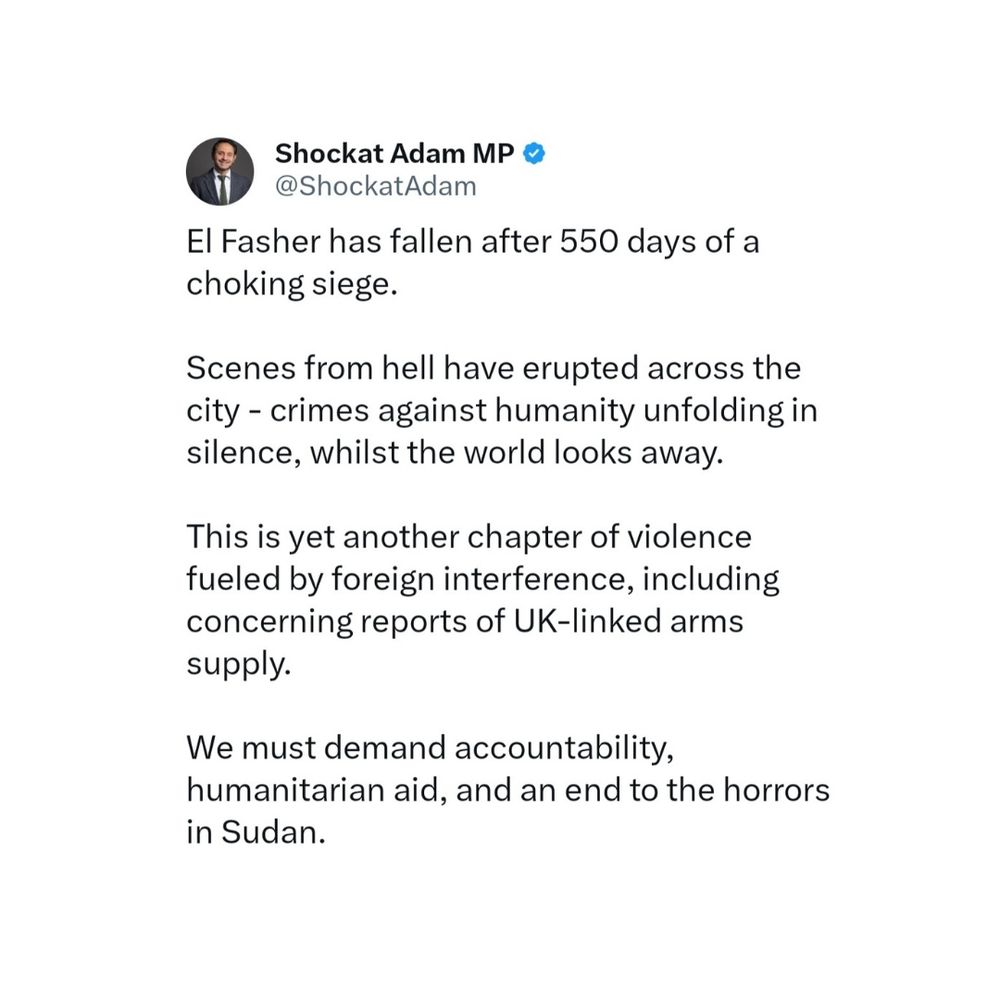This screenshot has width=1000, height=1000.
Task: Click Shockat Adam's profile picture
Action: 219,171
